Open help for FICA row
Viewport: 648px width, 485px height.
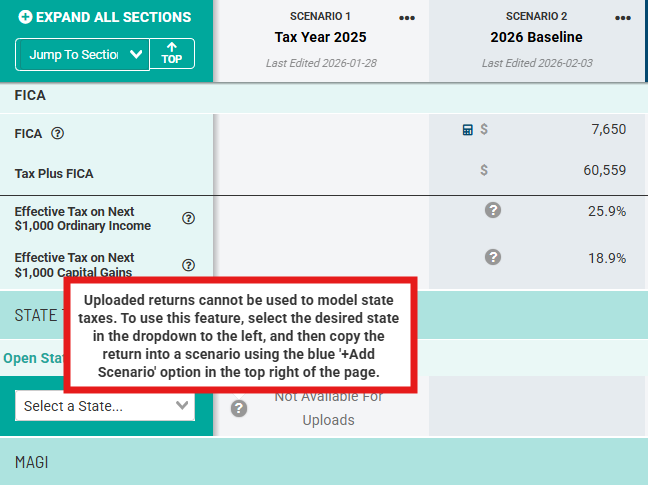(58, 133)
